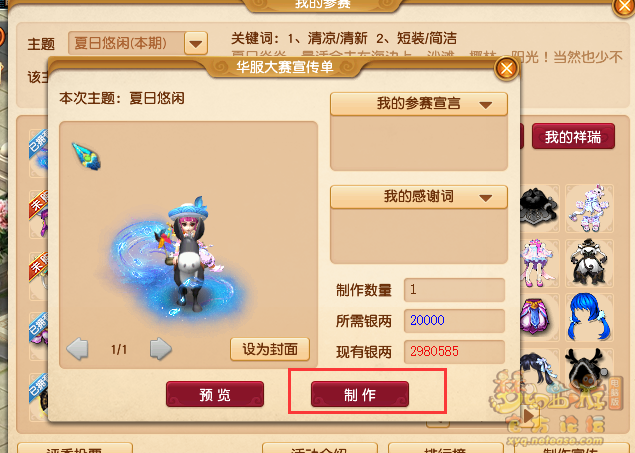The width and height of the screenshot is (635, 453).
Task: Select the pink dress outfit icon
Action: tap(539, 263)
